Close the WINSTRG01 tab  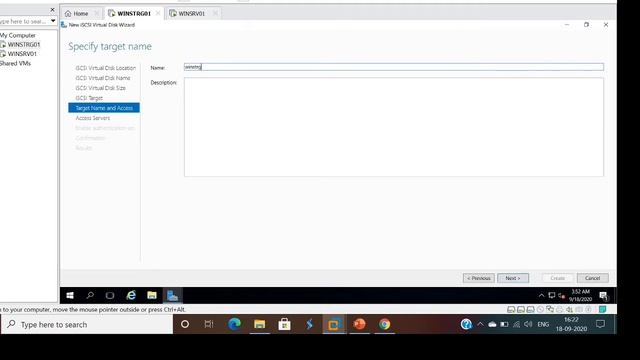(x=158, y=13)
